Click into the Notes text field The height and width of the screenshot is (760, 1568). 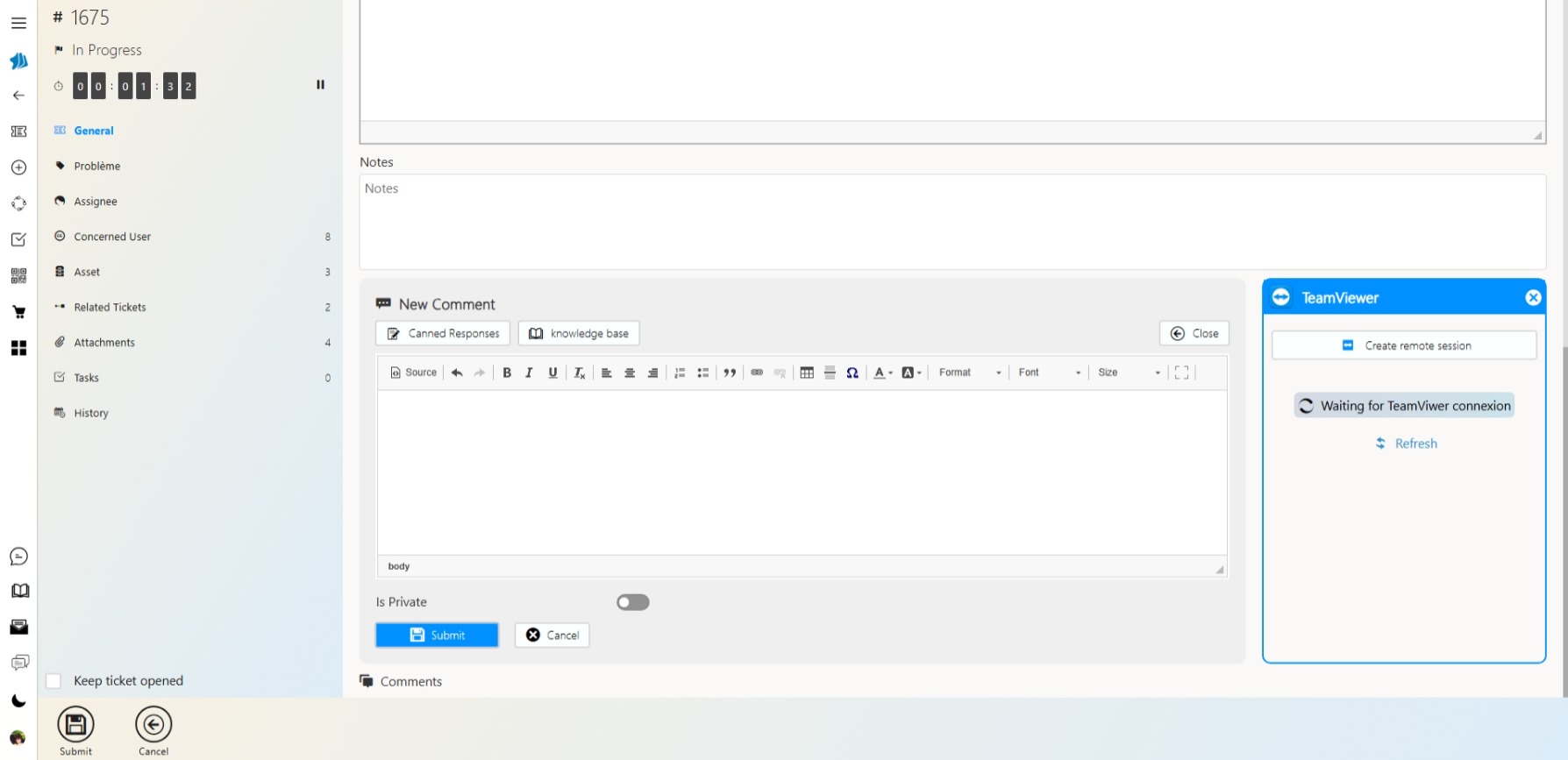tap(951, 221)
